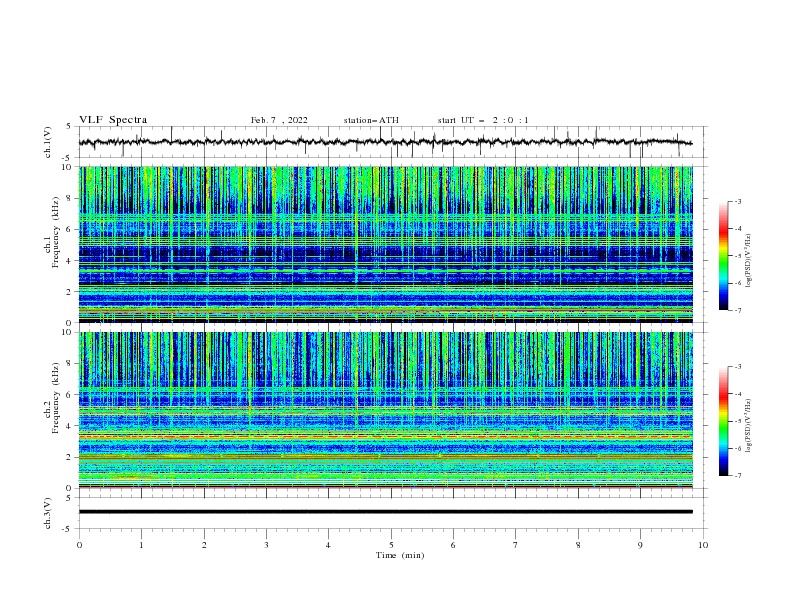Click time axis tick label "1"
The height and width of the screenshot is (612, 792).
tap(141, 545)
